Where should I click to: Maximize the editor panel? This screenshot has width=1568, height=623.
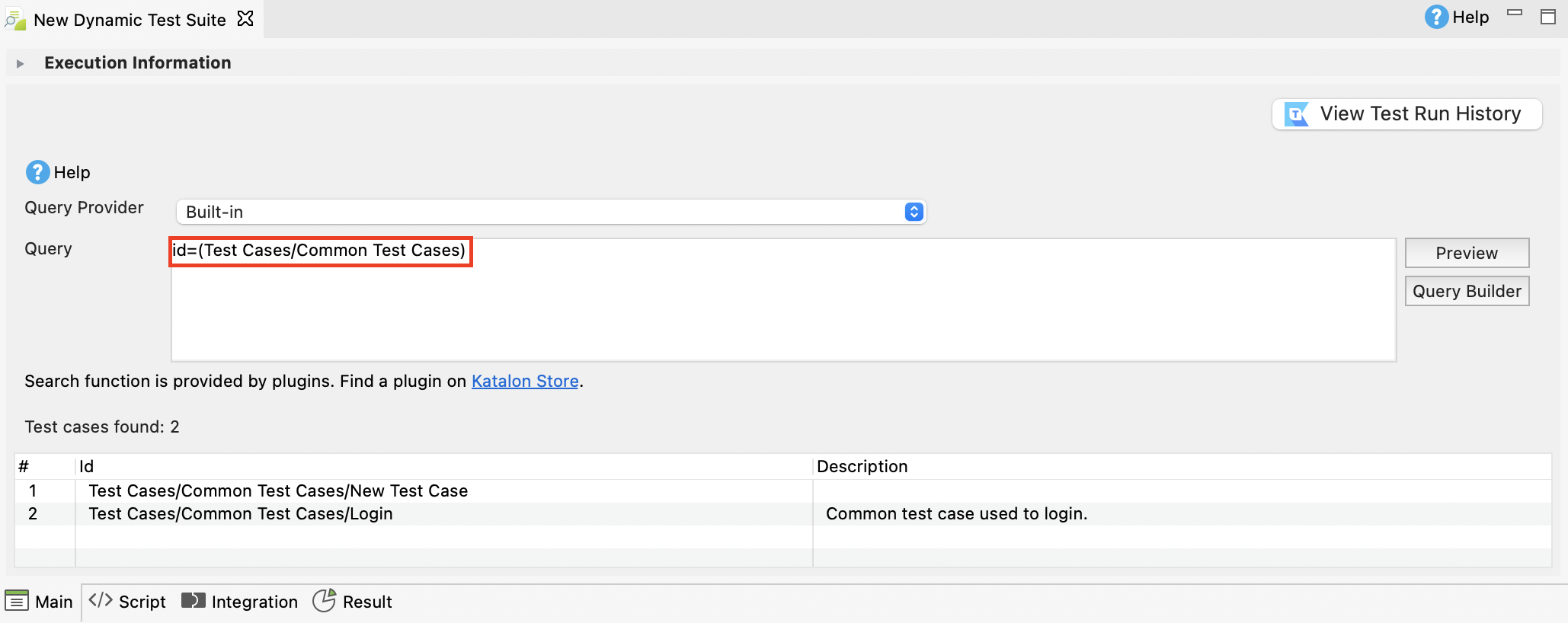click(1548, 17)
